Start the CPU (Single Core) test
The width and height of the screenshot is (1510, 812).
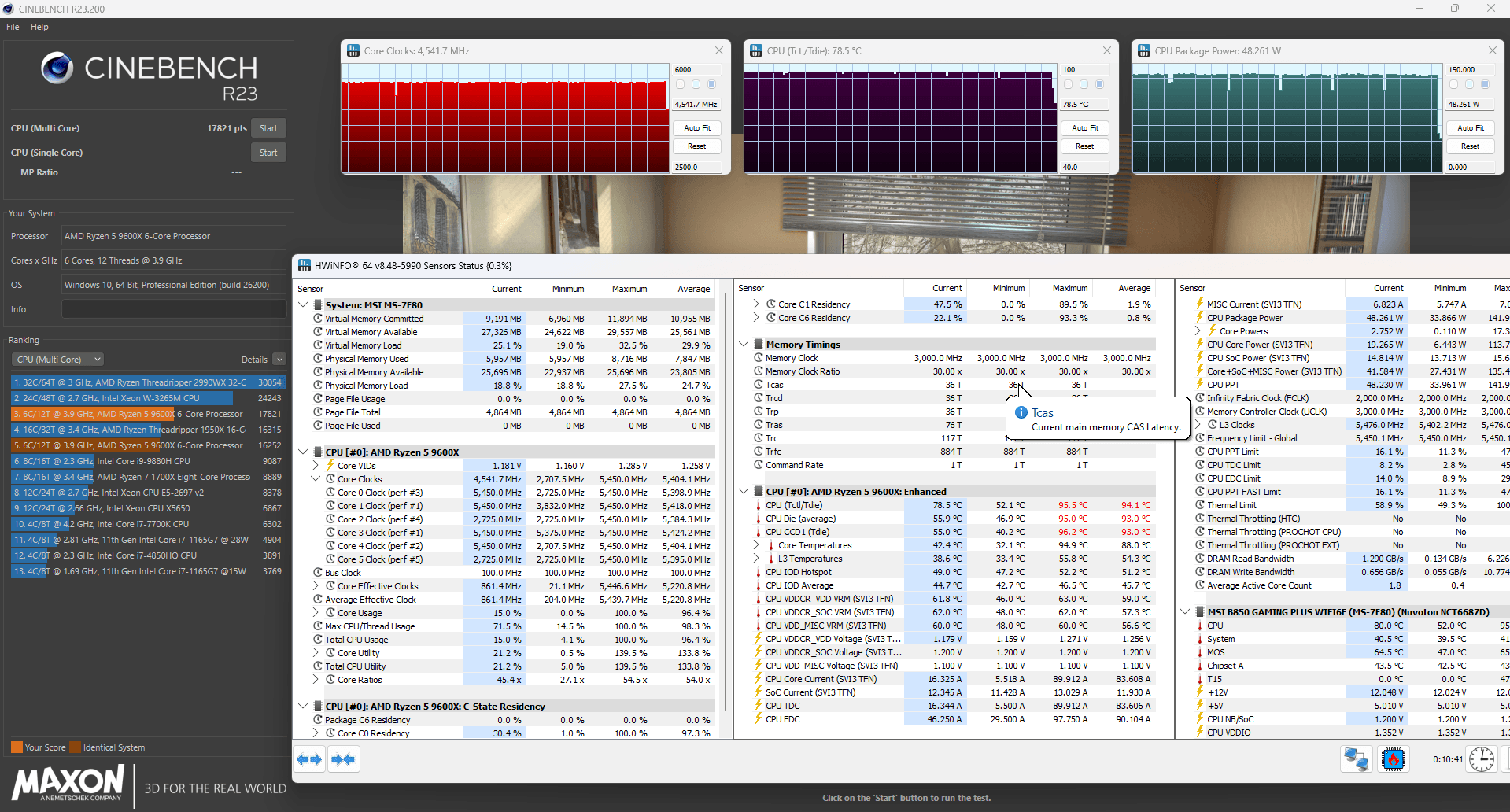[x=268, y=153]
